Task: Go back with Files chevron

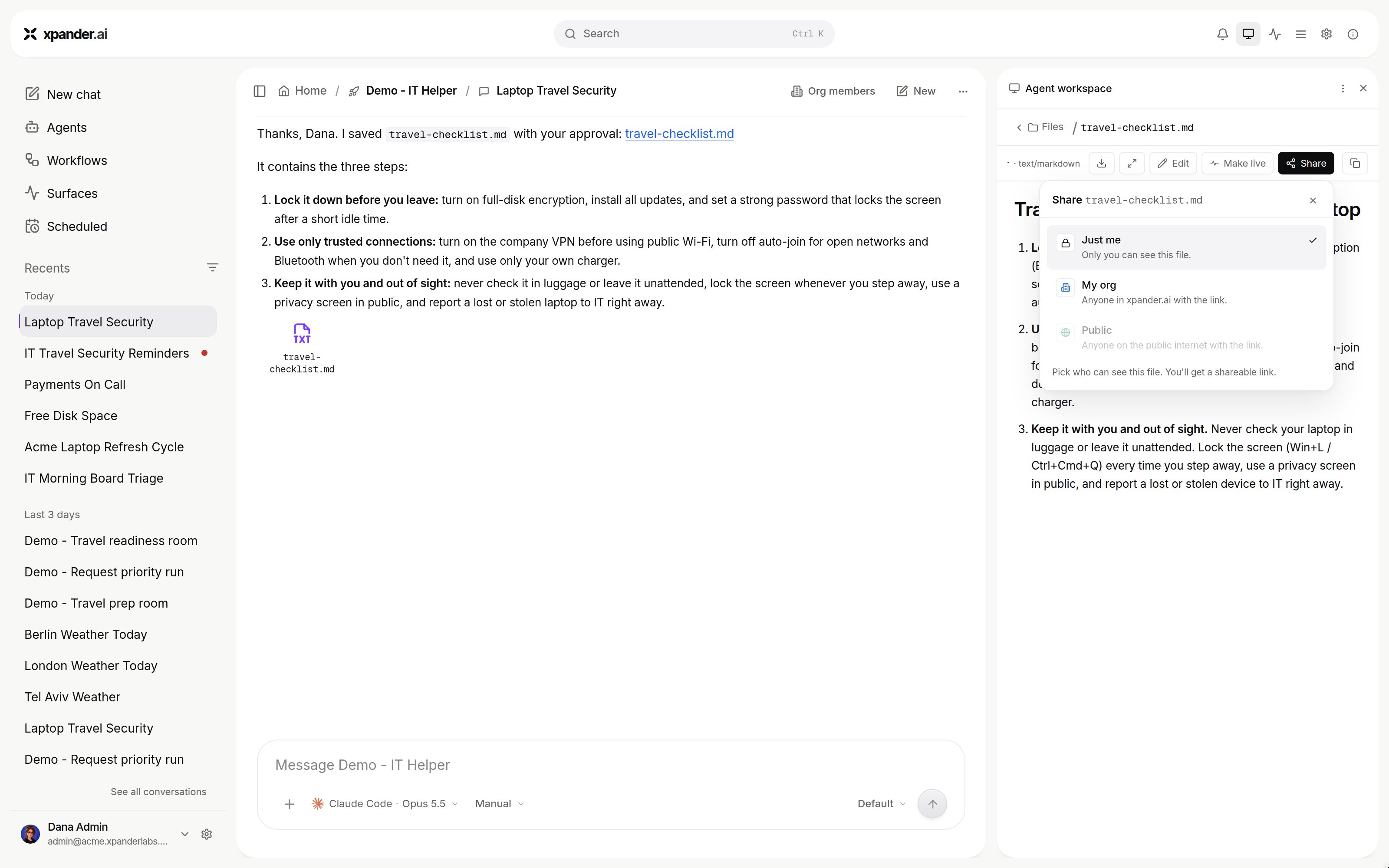Action: pos(1019,128)
